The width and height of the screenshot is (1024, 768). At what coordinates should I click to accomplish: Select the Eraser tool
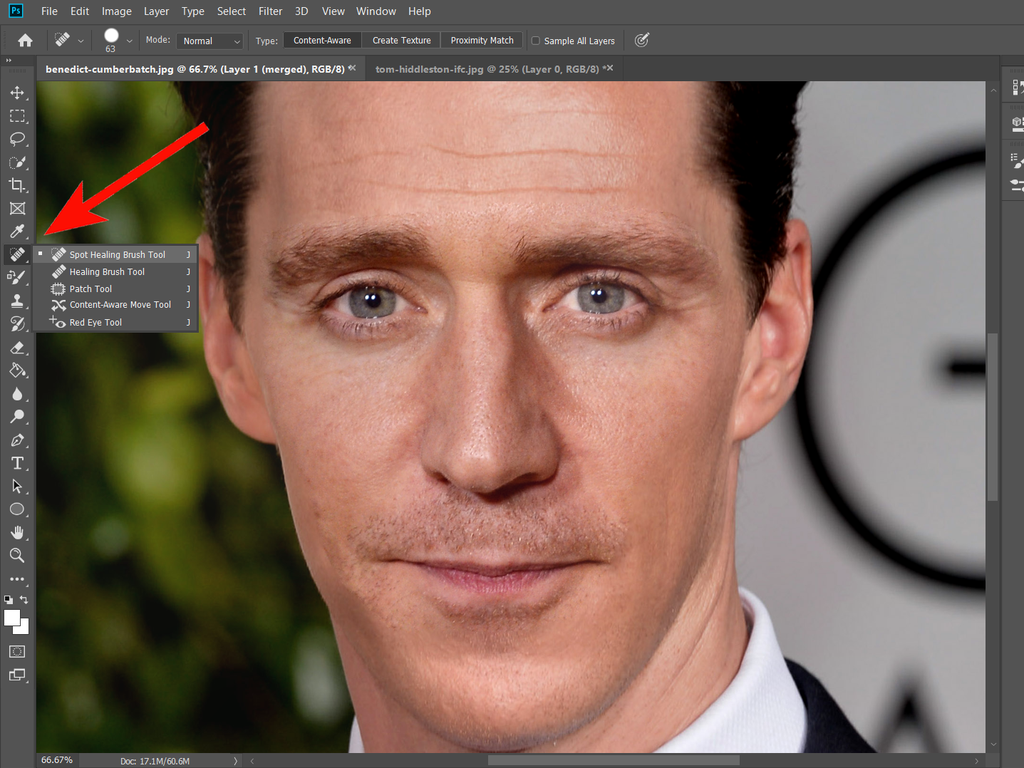(17, 347)
